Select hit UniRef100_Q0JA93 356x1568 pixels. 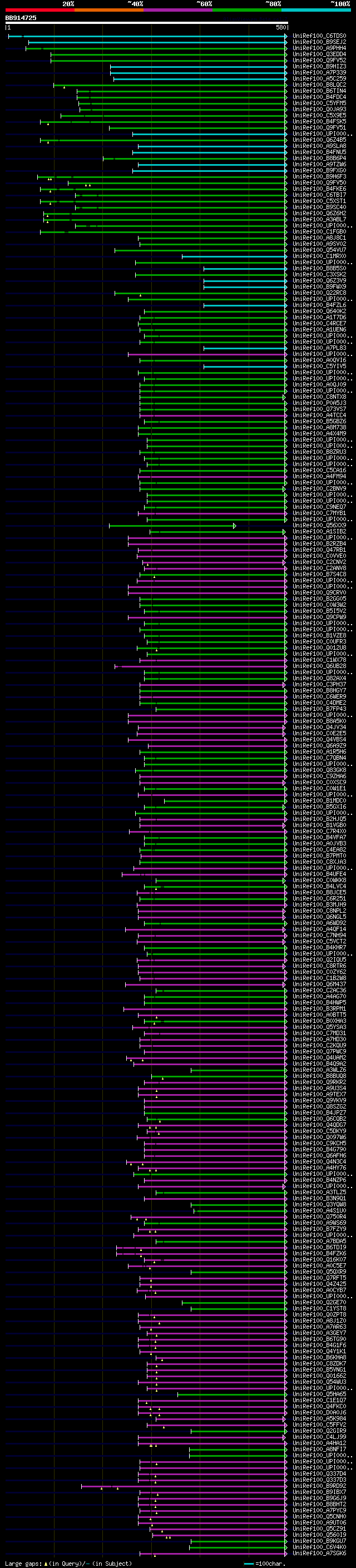(319, 110)
